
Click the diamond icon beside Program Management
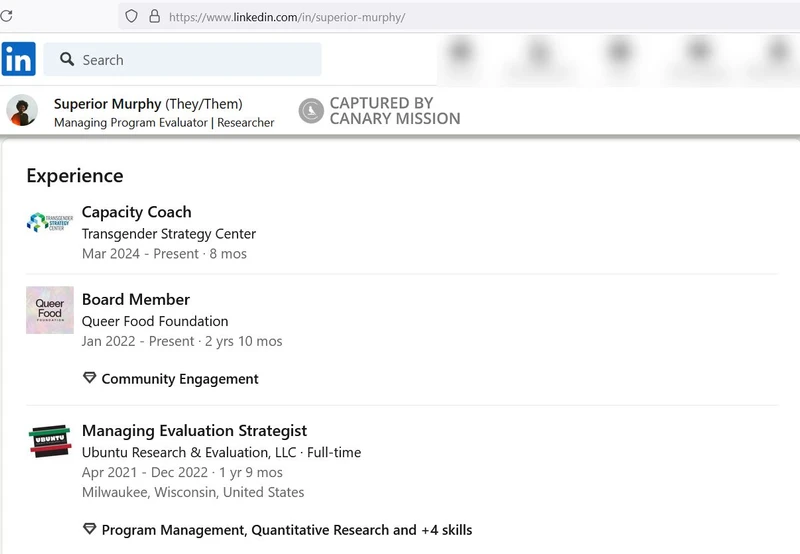point(89,529)
